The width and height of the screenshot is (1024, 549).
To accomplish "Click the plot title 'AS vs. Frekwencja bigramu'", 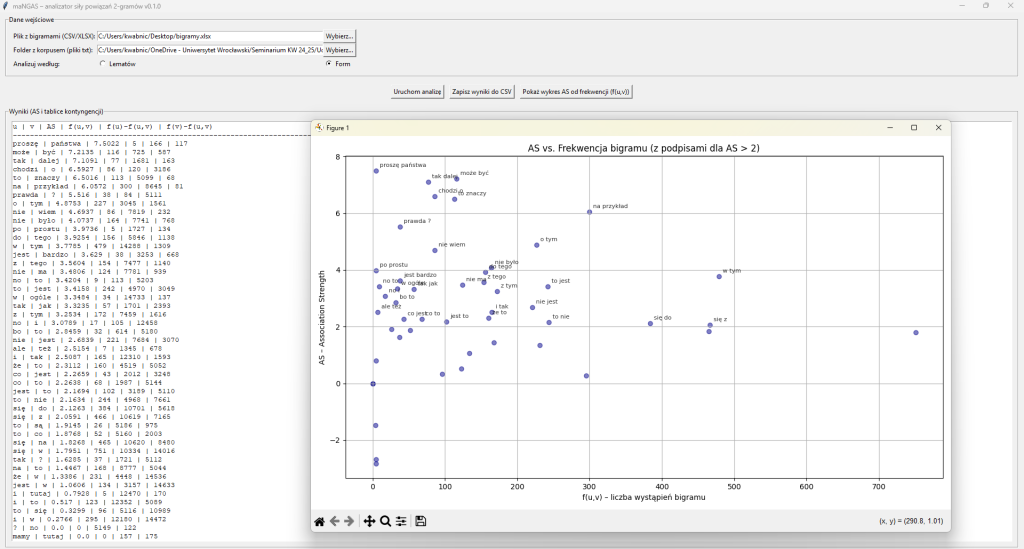I will pos(643,148).
